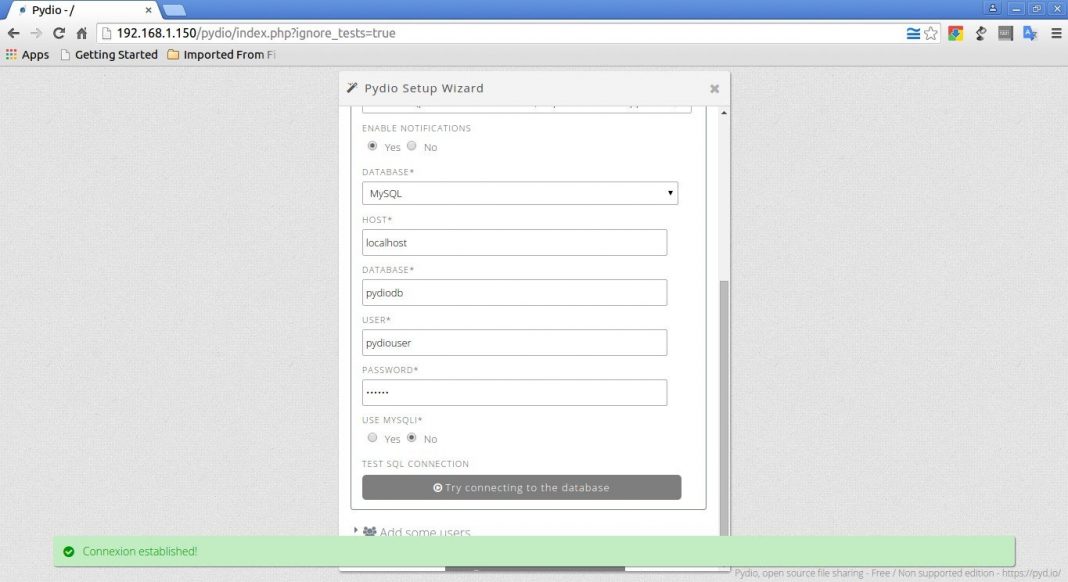Click the users group icon
Viewport: 1068px width, 582px height.
click(369, 531)
